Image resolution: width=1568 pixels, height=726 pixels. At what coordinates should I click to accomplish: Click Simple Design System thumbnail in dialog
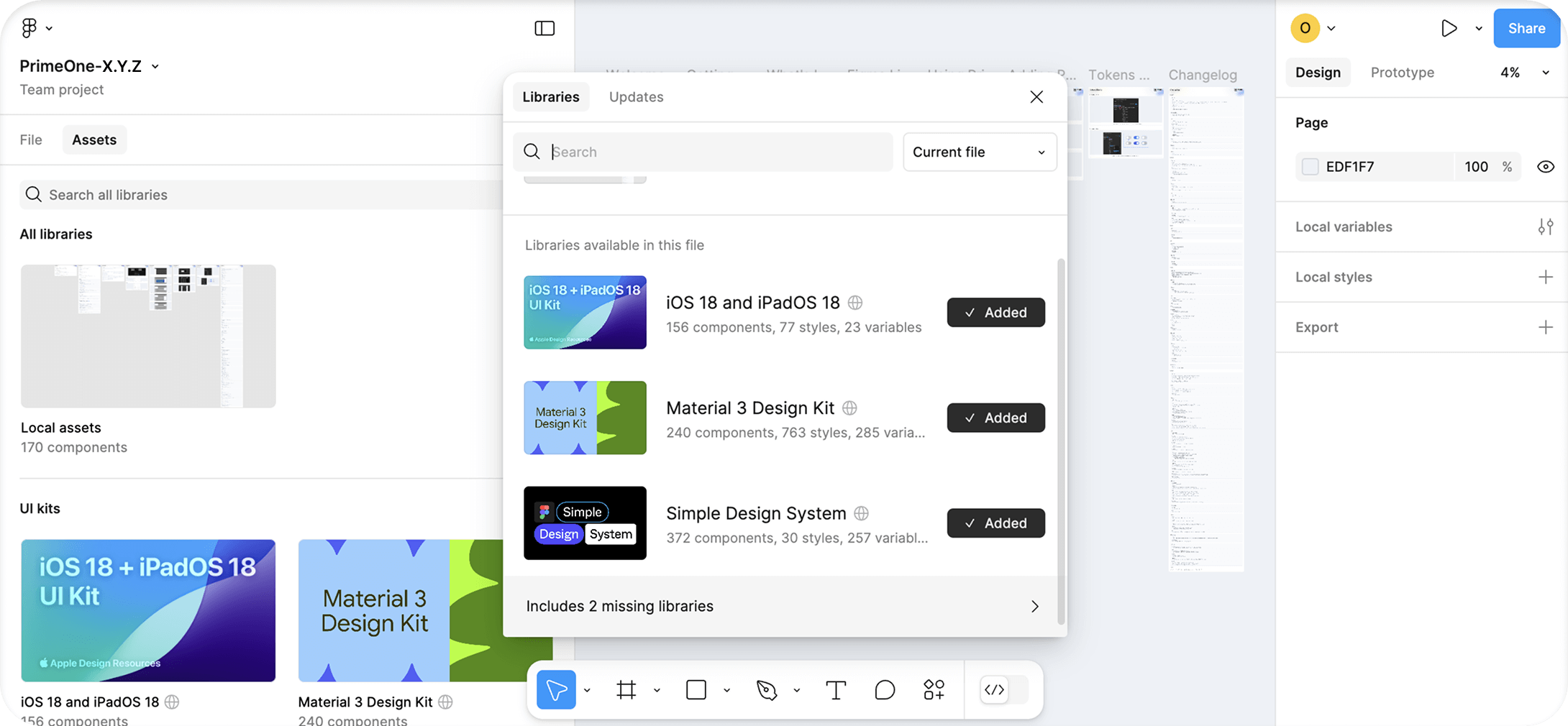tap(585, 523)
